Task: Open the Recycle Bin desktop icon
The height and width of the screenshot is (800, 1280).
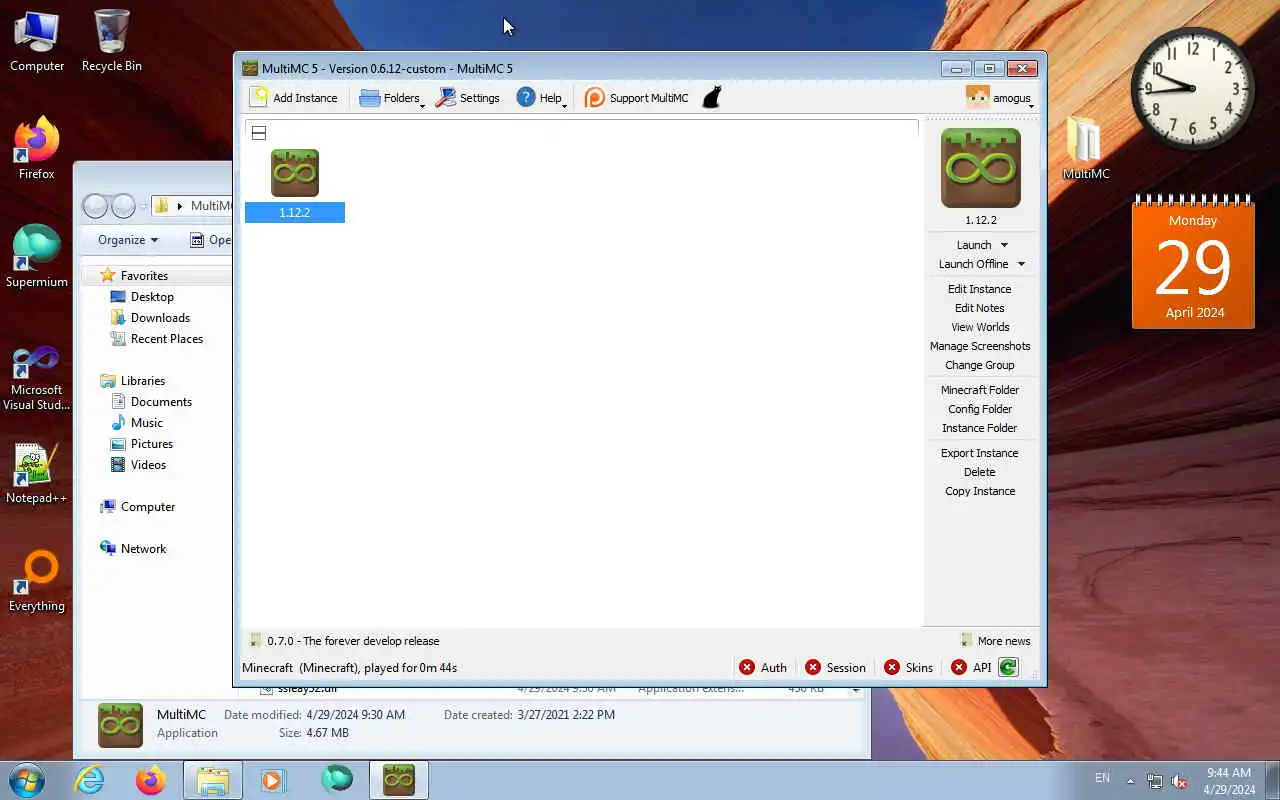Action: coord(112,41)
